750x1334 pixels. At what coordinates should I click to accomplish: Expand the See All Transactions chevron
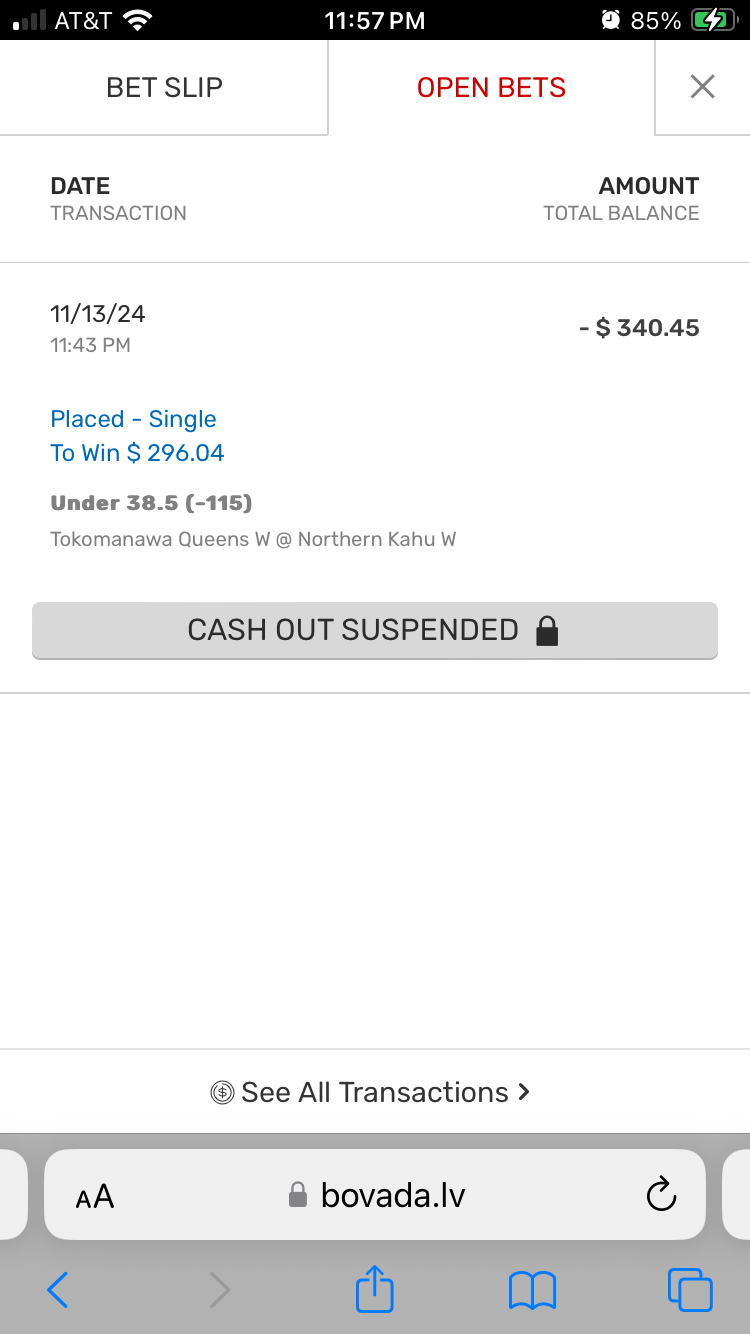pos(524,1092)
